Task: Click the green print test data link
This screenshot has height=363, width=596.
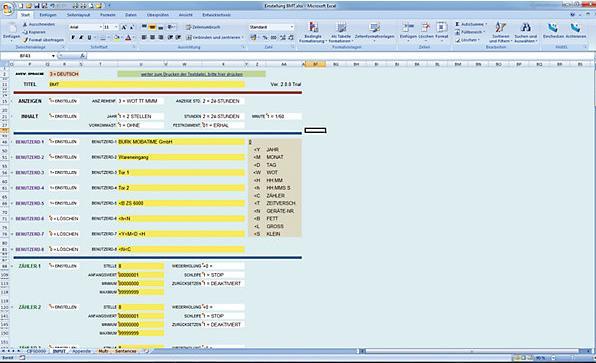Action: click(192, 74)
